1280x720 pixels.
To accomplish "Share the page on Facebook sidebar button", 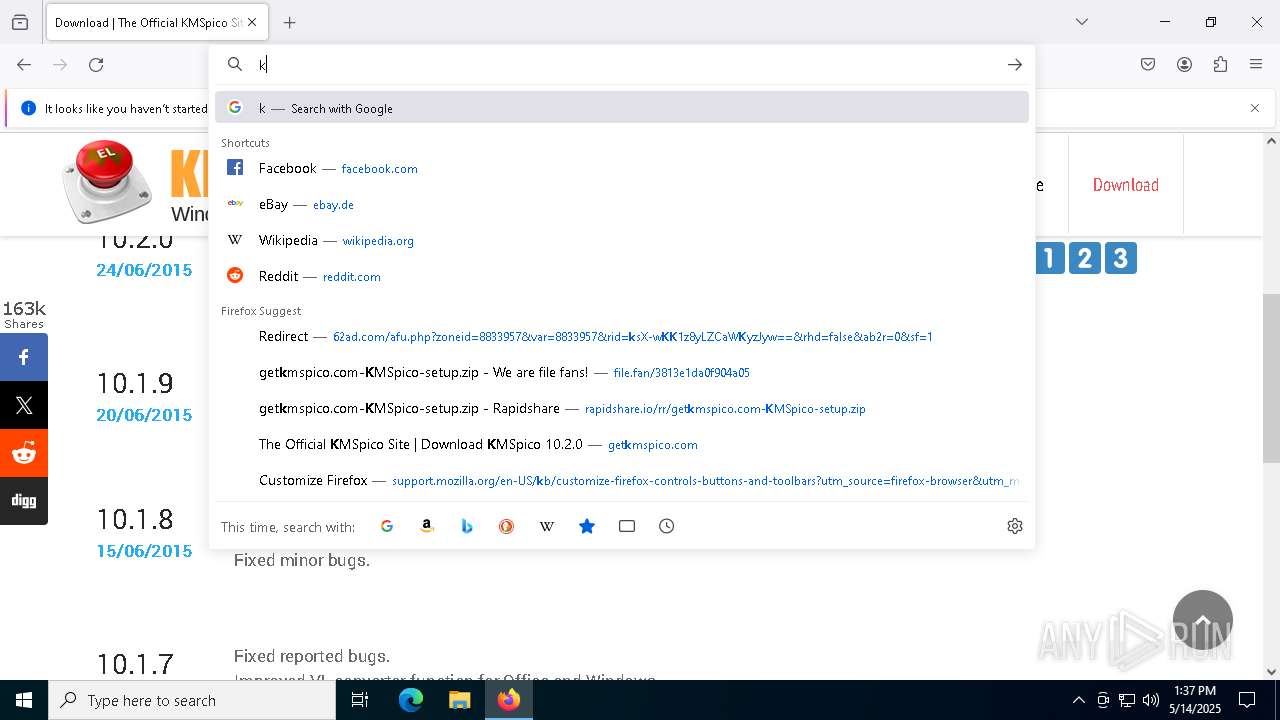I will pos(24,357).
